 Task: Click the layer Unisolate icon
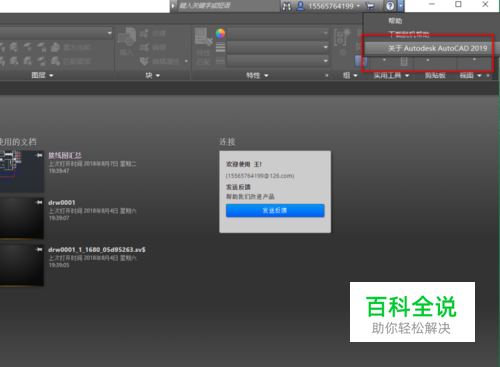tap(13, 61)
